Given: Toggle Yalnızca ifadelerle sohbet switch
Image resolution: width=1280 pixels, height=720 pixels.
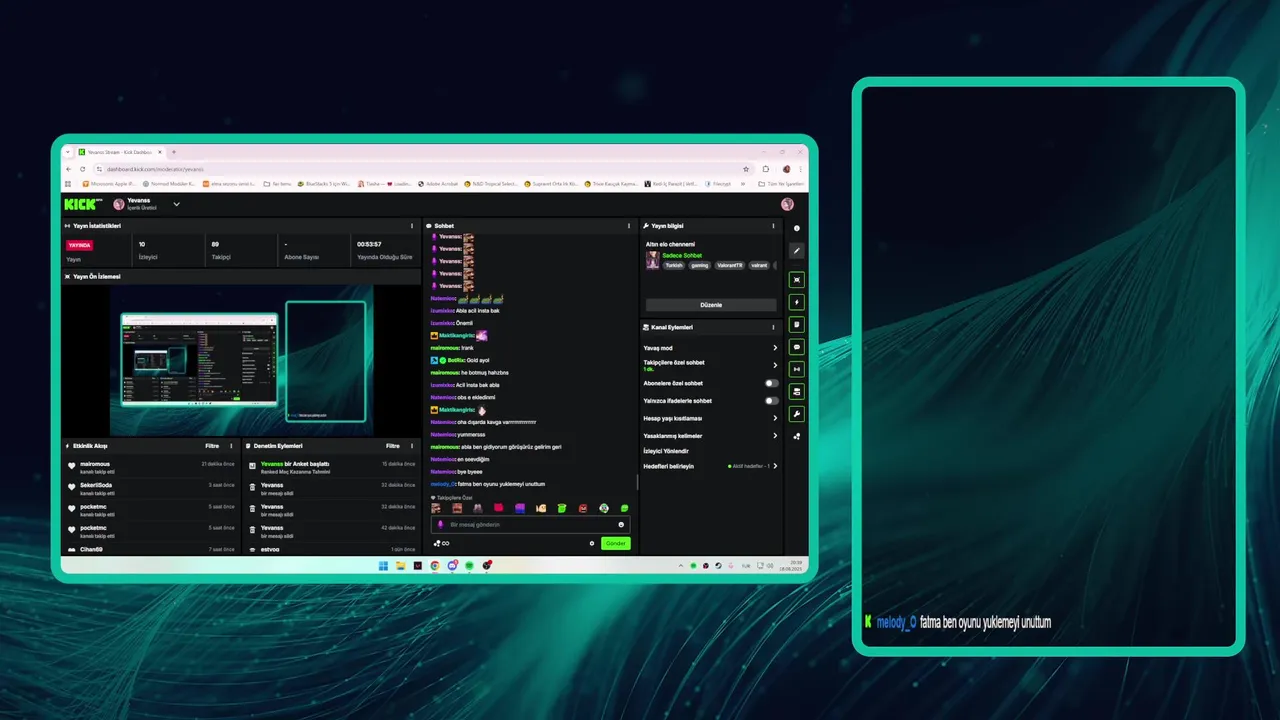Looking at the screenshot, I should tap(771, 400).
